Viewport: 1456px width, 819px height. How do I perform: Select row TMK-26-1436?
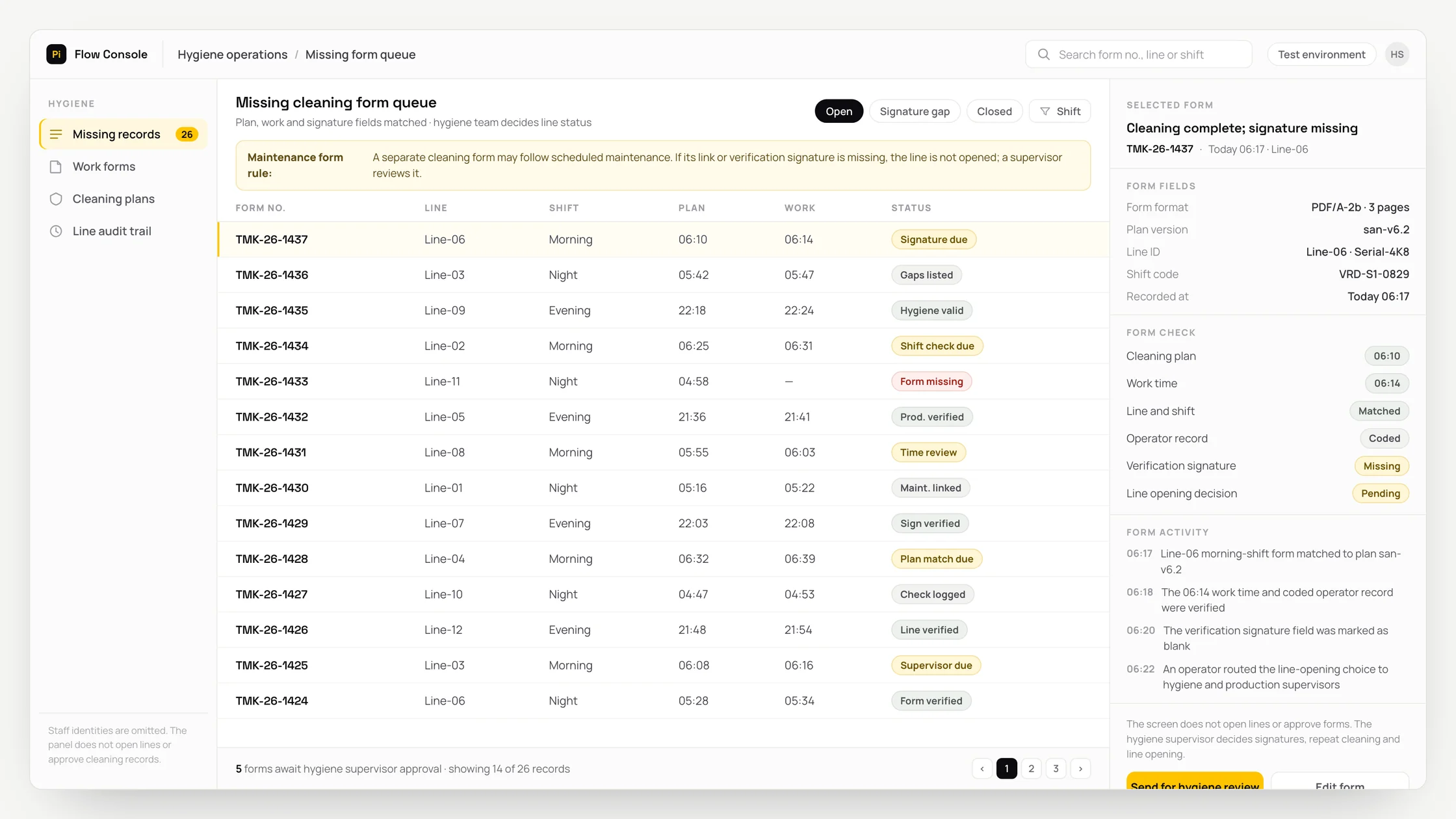coord(663,275)
